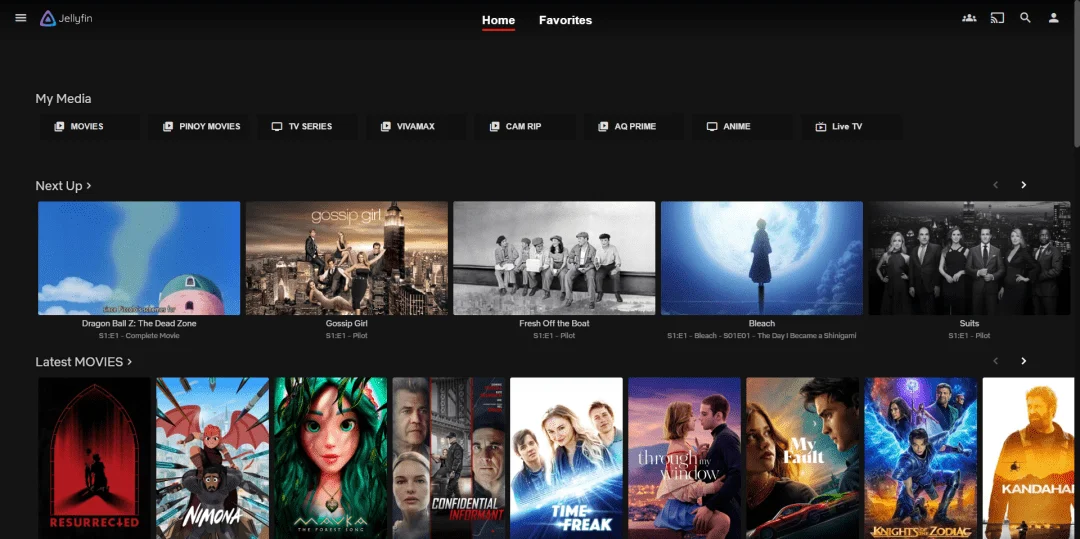The image size is (1080, 539).
Task: Show next items in Next Up row
Action: tap(1024, 185)
